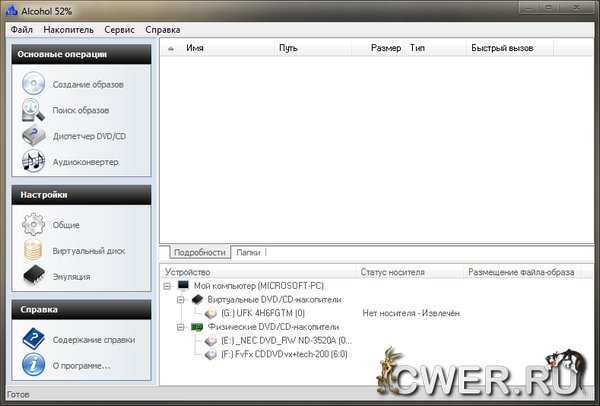
Task: Click Размещение файла-образа column header
Action: 522,272
